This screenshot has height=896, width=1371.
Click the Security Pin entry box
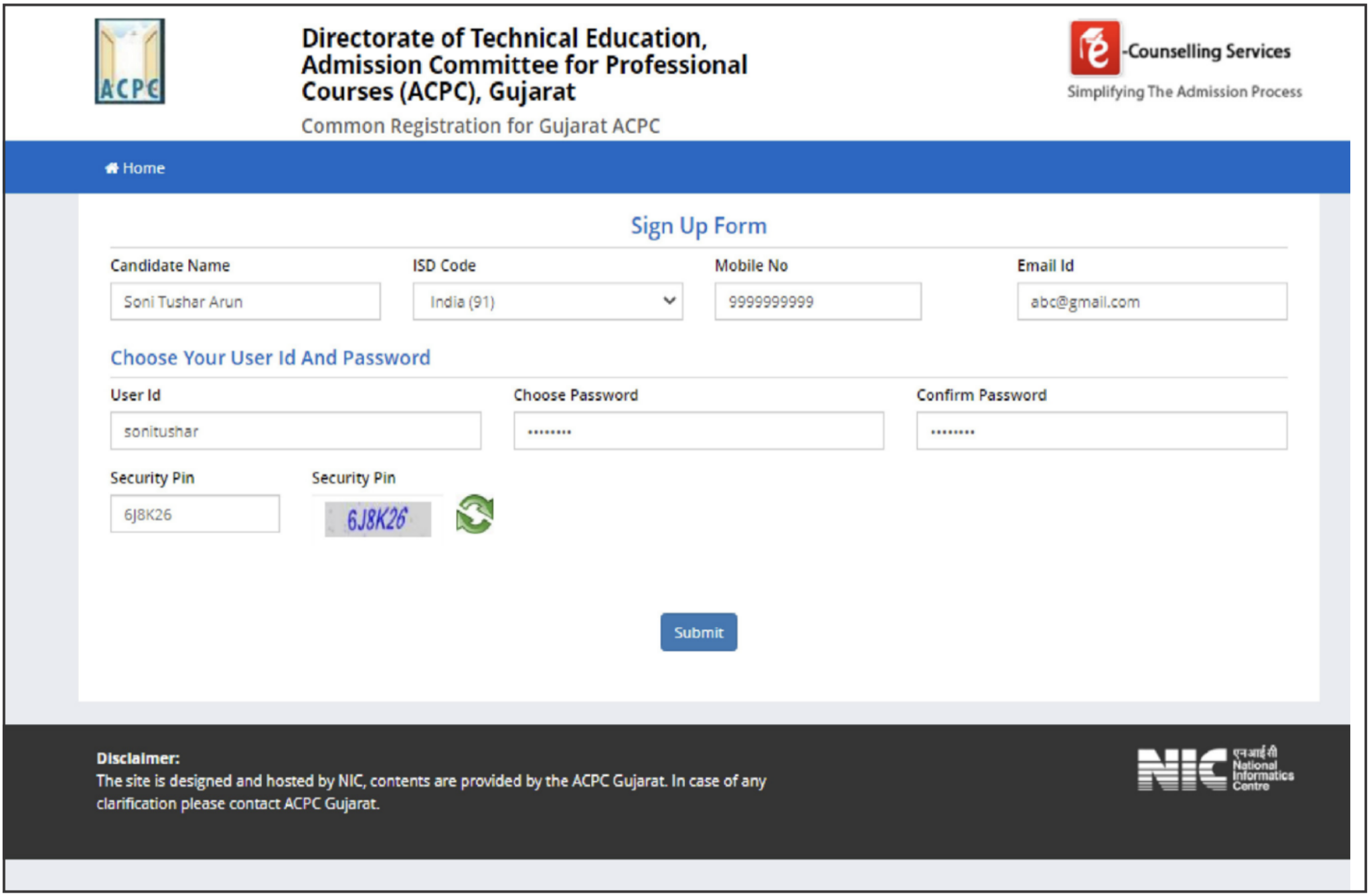195,514
